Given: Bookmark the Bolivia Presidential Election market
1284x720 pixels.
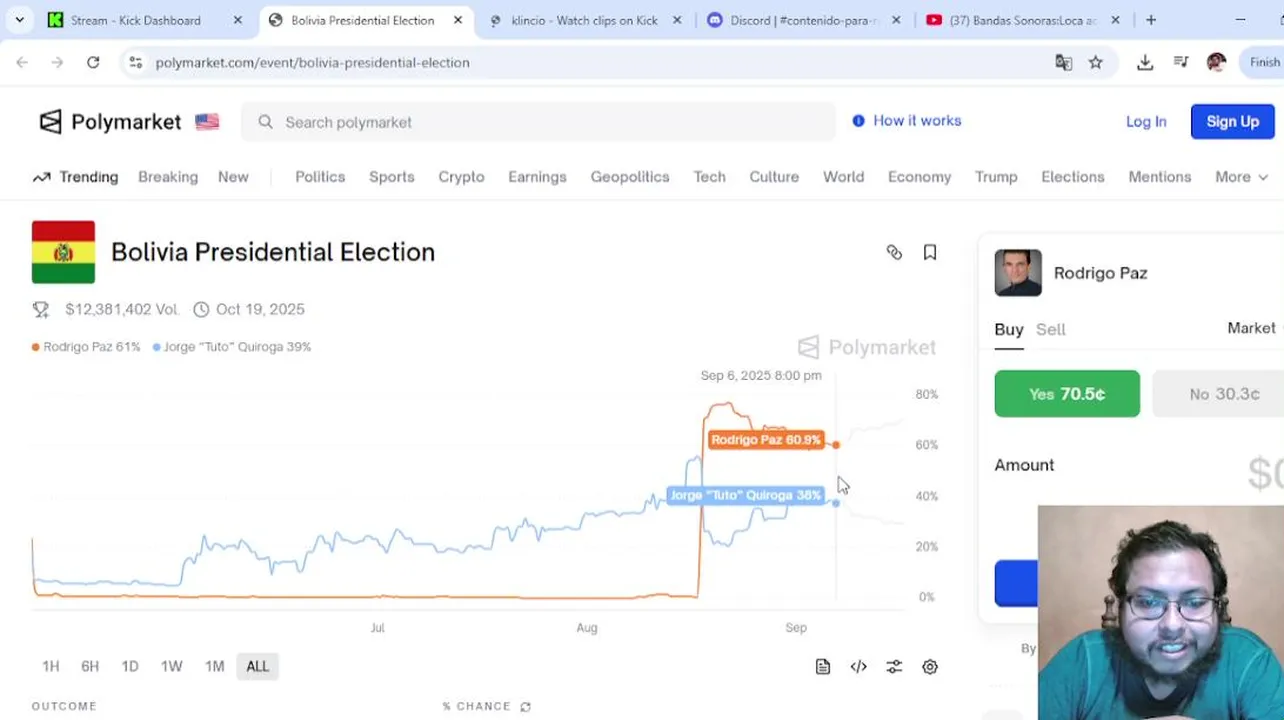Looking at the screenshot, I should point(930,253).
